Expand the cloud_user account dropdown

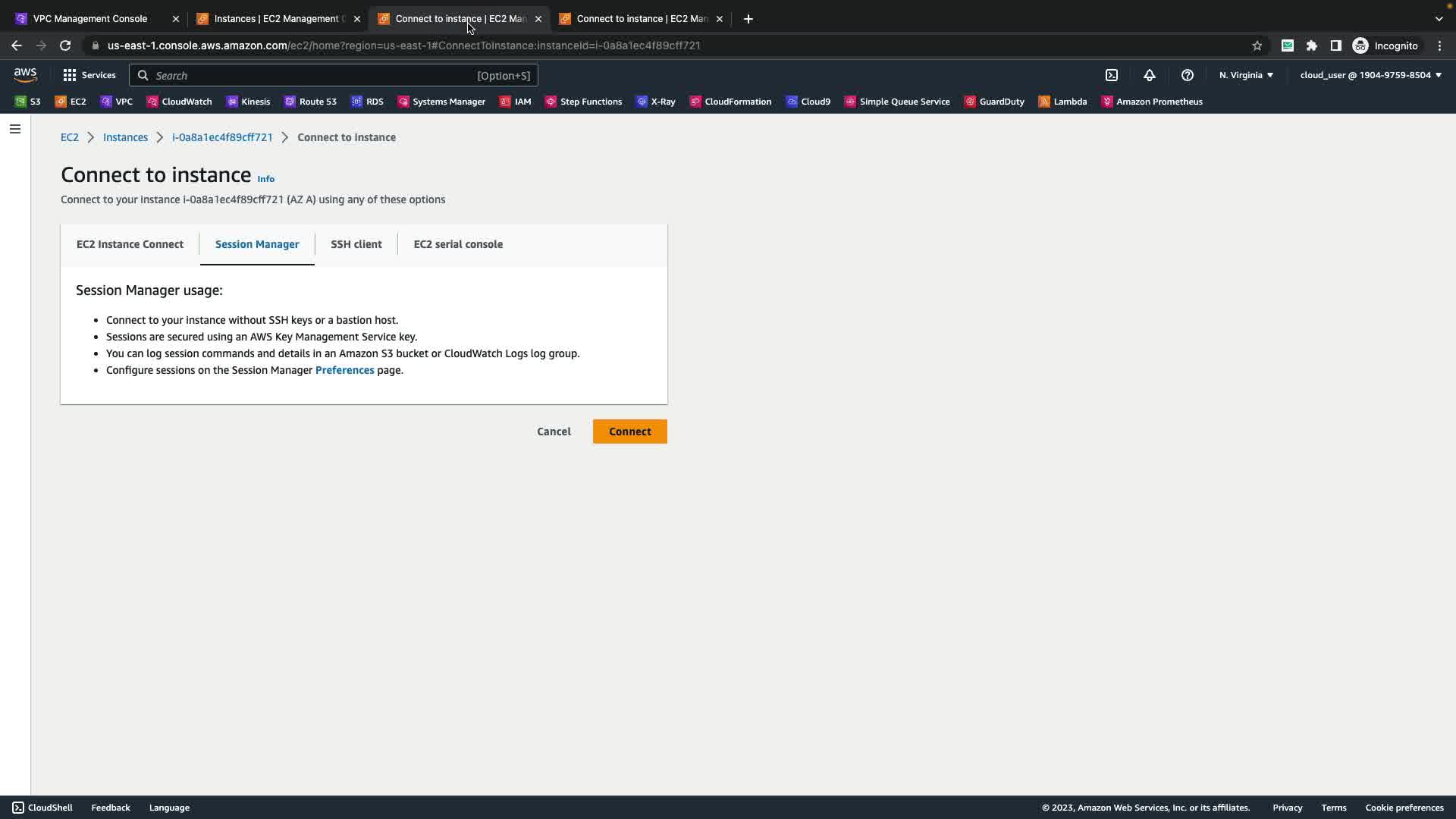tap(1370, 75)
